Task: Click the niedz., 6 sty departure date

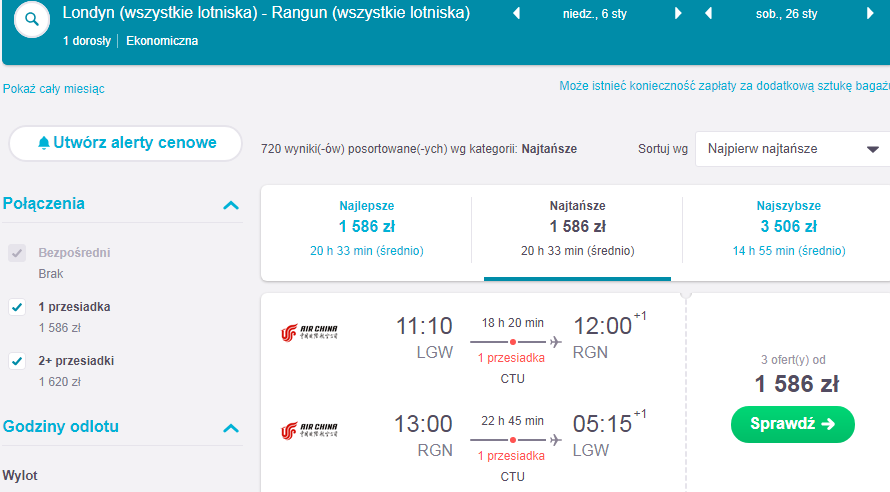Action: (x=595, y=14)
